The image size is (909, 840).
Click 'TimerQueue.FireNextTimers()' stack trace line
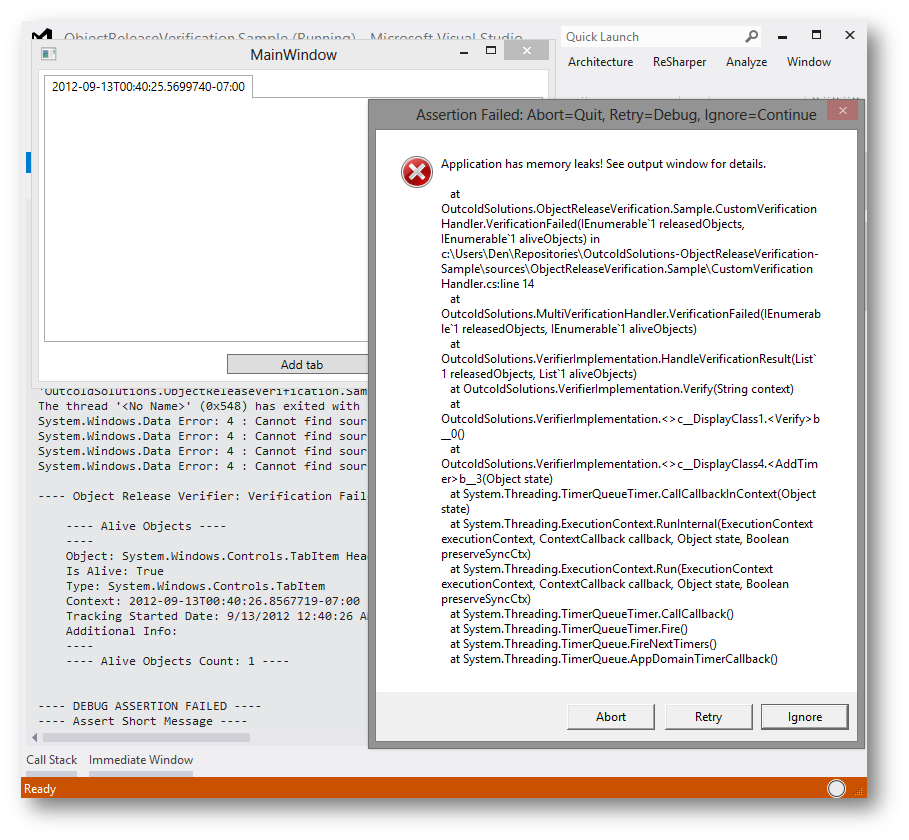tap(583, 644)
